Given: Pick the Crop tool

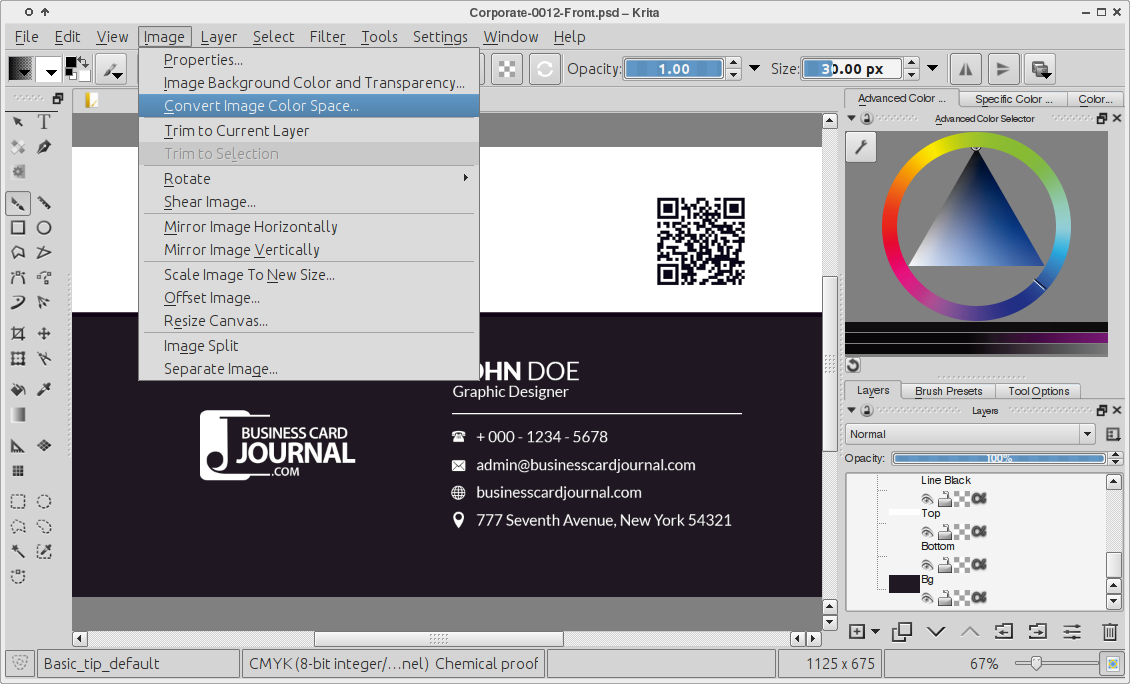Looking at the screenshot, I should [x=18, y=333].
